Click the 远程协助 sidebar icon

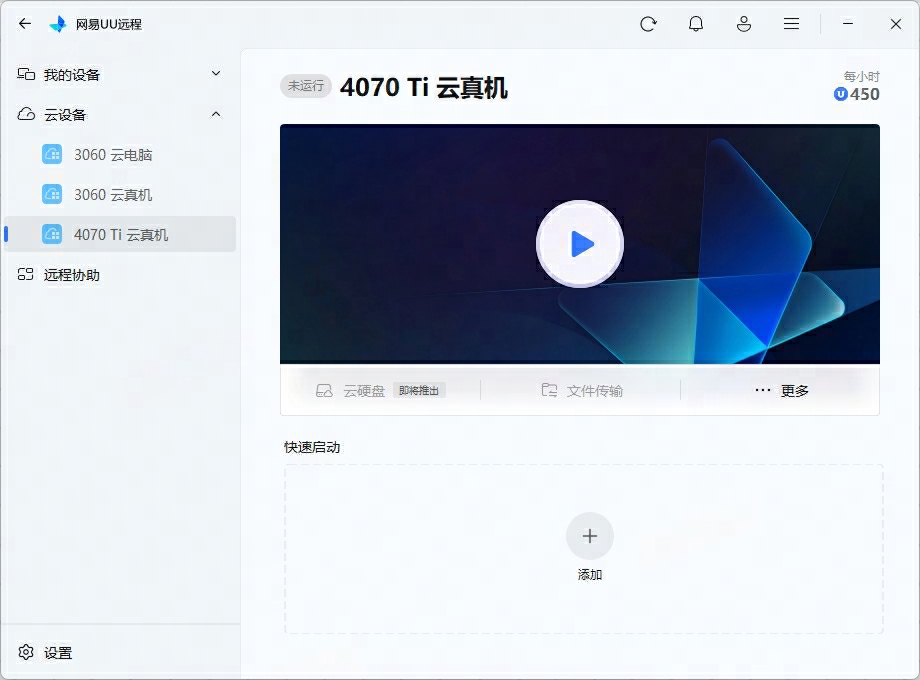point(25,274)
